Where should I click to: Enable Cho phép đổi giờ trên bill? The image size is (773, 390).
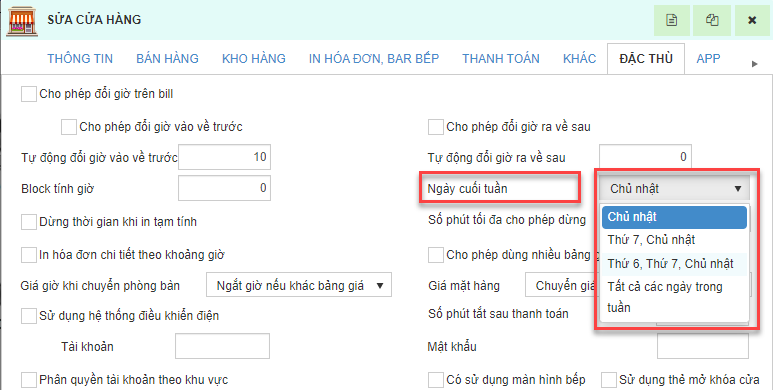click(x=29, y=94)
